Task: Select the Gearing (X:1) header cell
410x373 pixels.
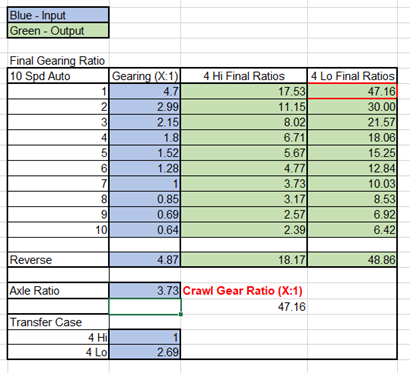Action: pyautogui.click(x=145, y=76)
